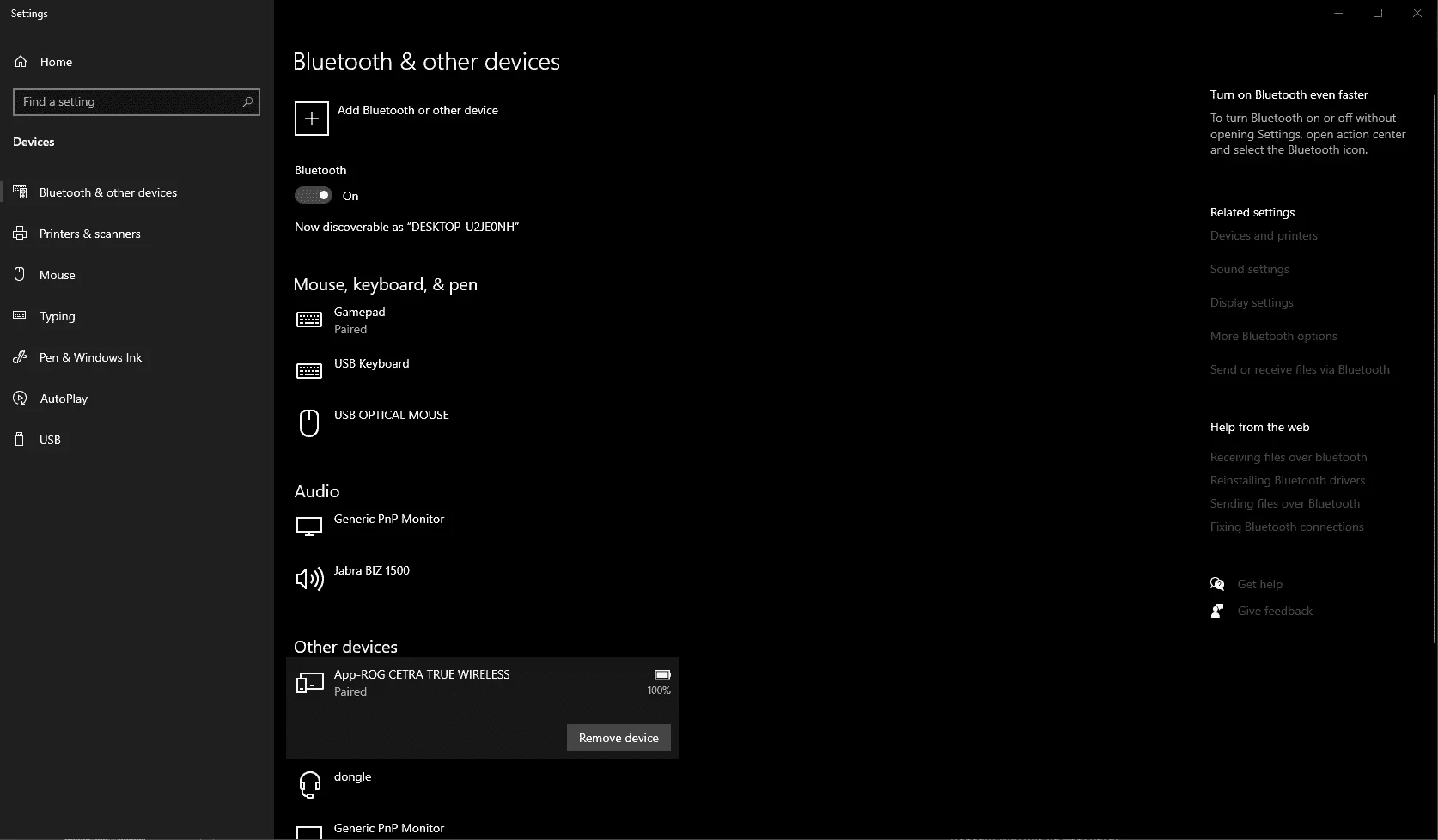The height and width of the screenshot is (840, 1438).
Task: Select the Gamepad Paired device row
Action: tap(483, 320)
